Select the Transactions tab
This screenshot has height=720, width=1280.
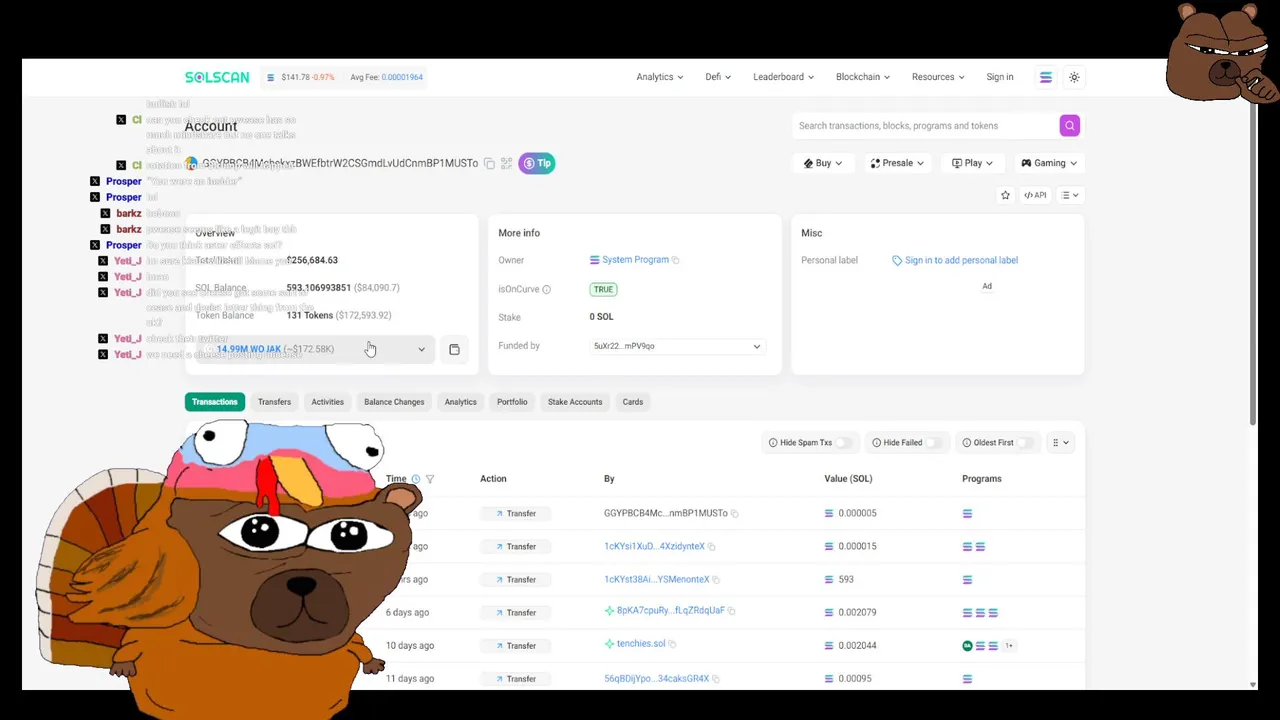pos(215,402)
